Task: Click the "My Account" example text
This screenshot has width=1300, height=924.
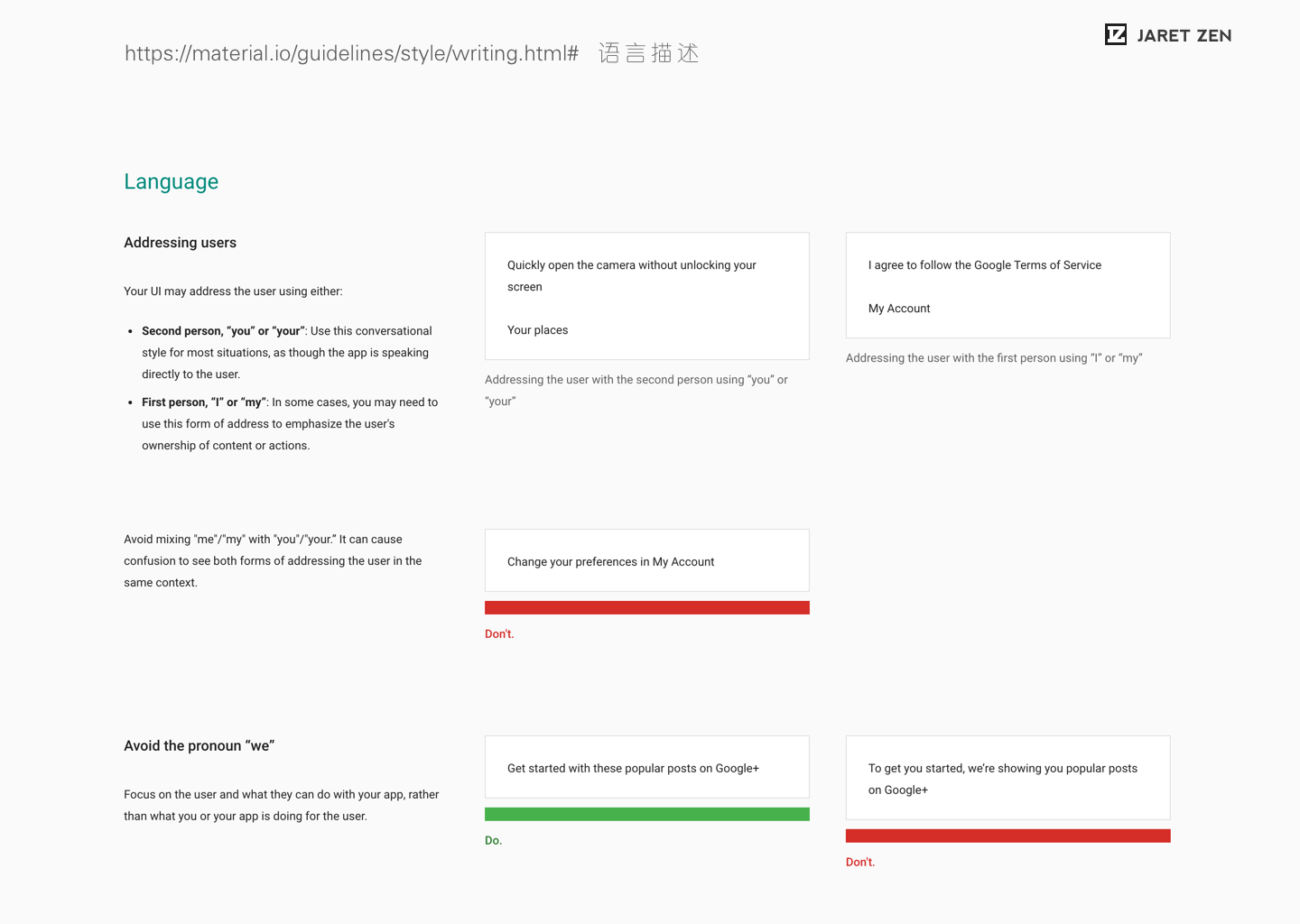Action: click(x=899, y=309)
